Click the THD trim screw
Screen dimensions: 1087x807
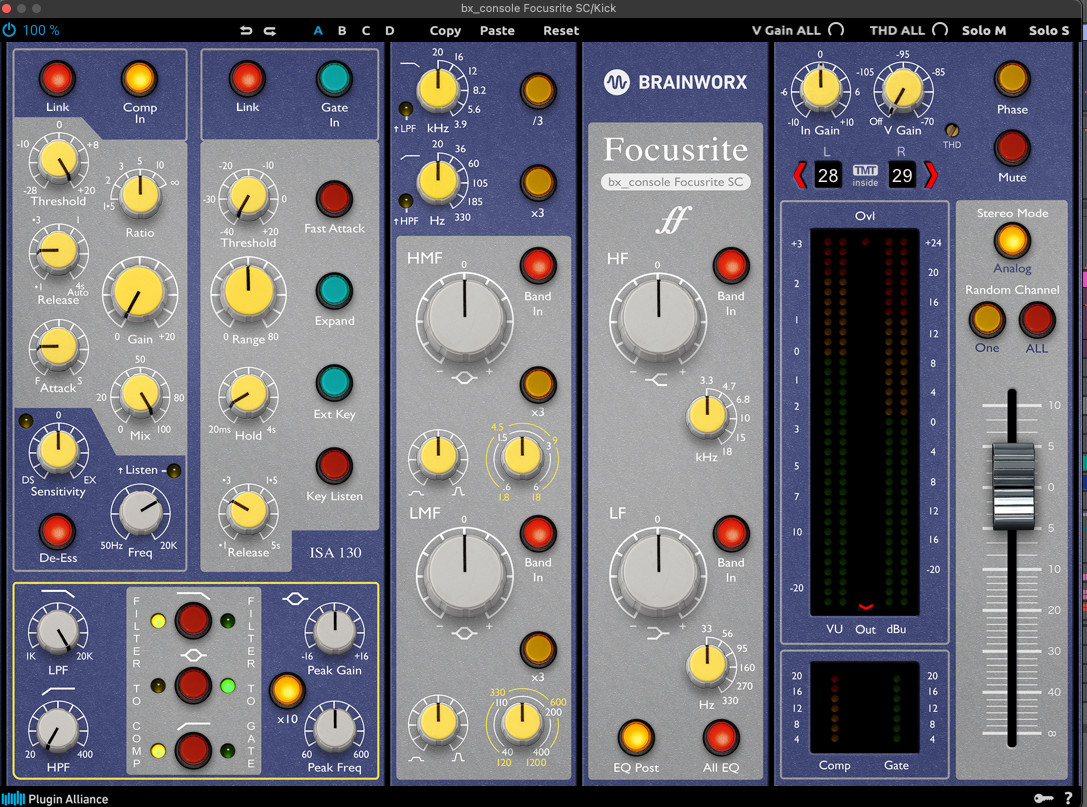coord(953,130)
